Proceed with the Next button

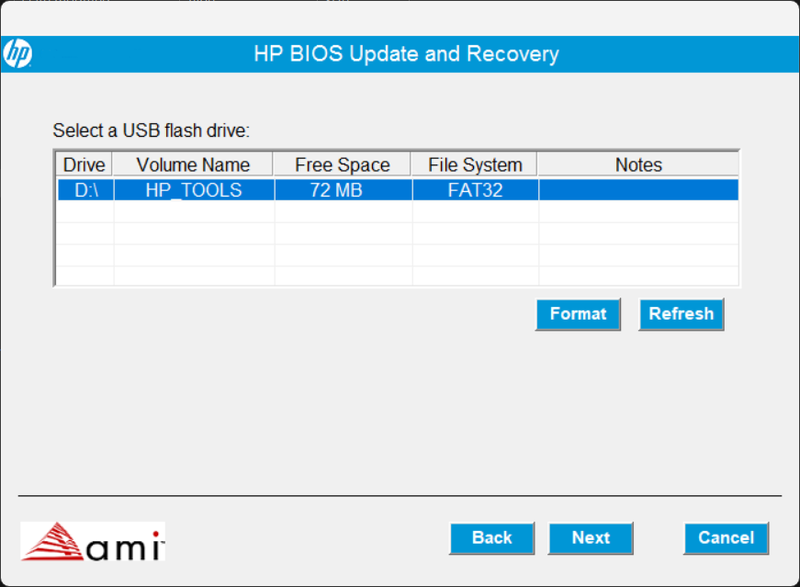591,538
